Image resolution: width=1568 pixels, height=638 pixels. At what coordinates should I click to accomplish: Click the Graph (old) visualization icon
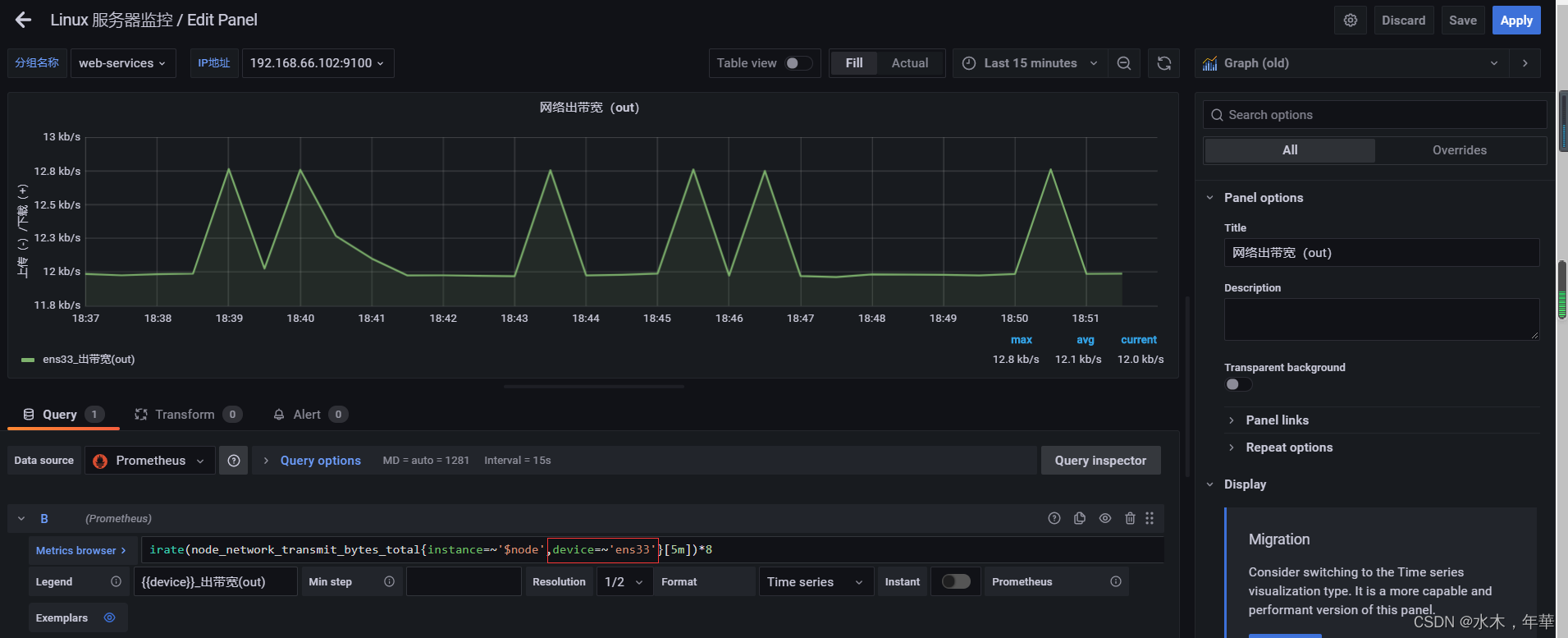tap(1209, 63)
